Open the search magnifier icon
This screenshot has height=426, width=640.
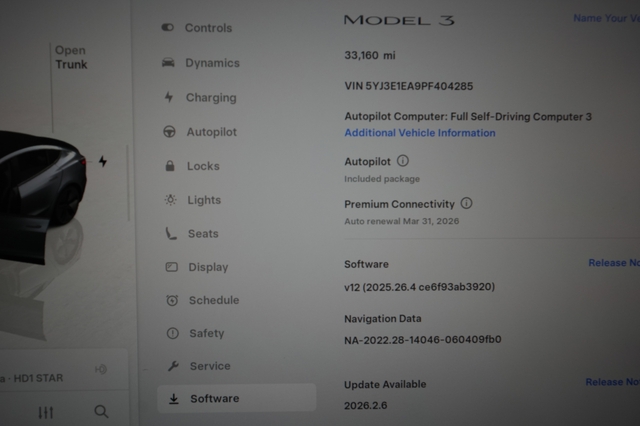[101, 411]
